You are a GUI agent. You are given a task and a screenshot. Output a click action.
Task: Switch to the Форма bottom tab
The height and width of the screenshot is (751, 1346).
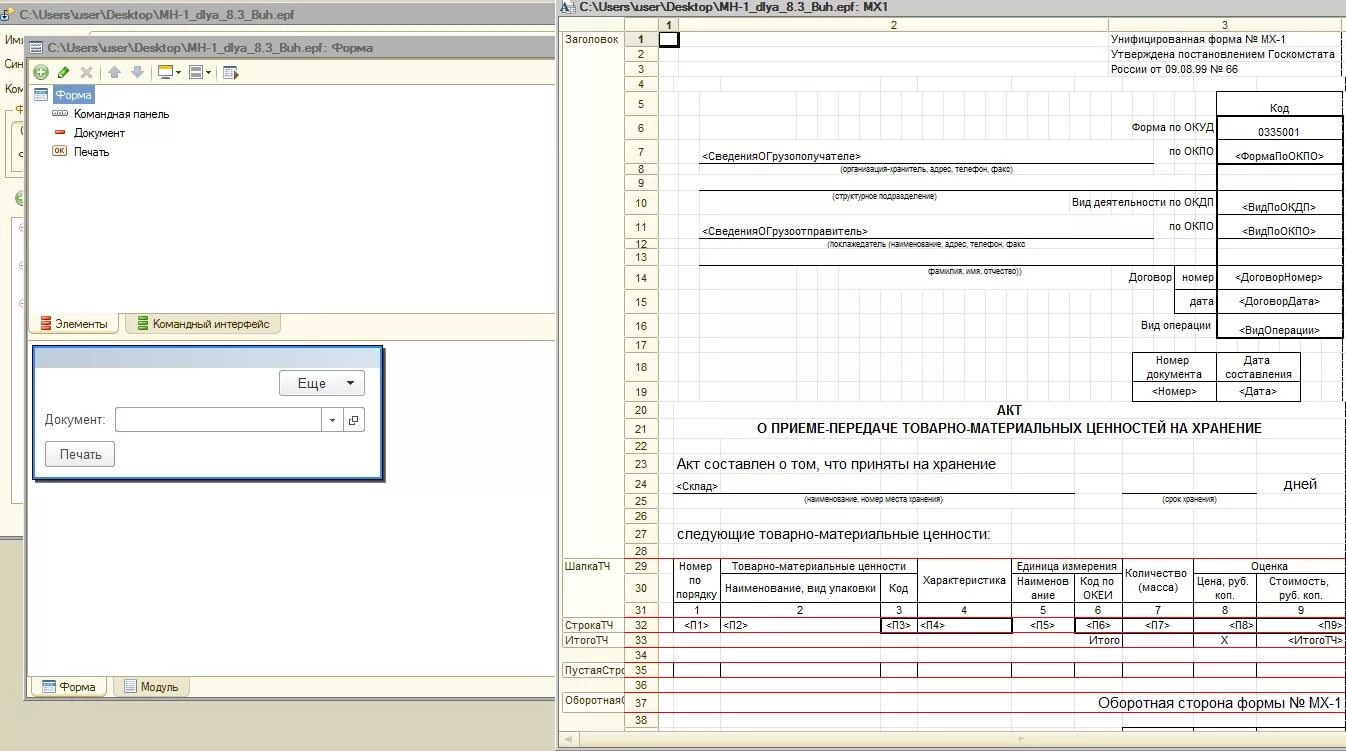pos(68,687)
